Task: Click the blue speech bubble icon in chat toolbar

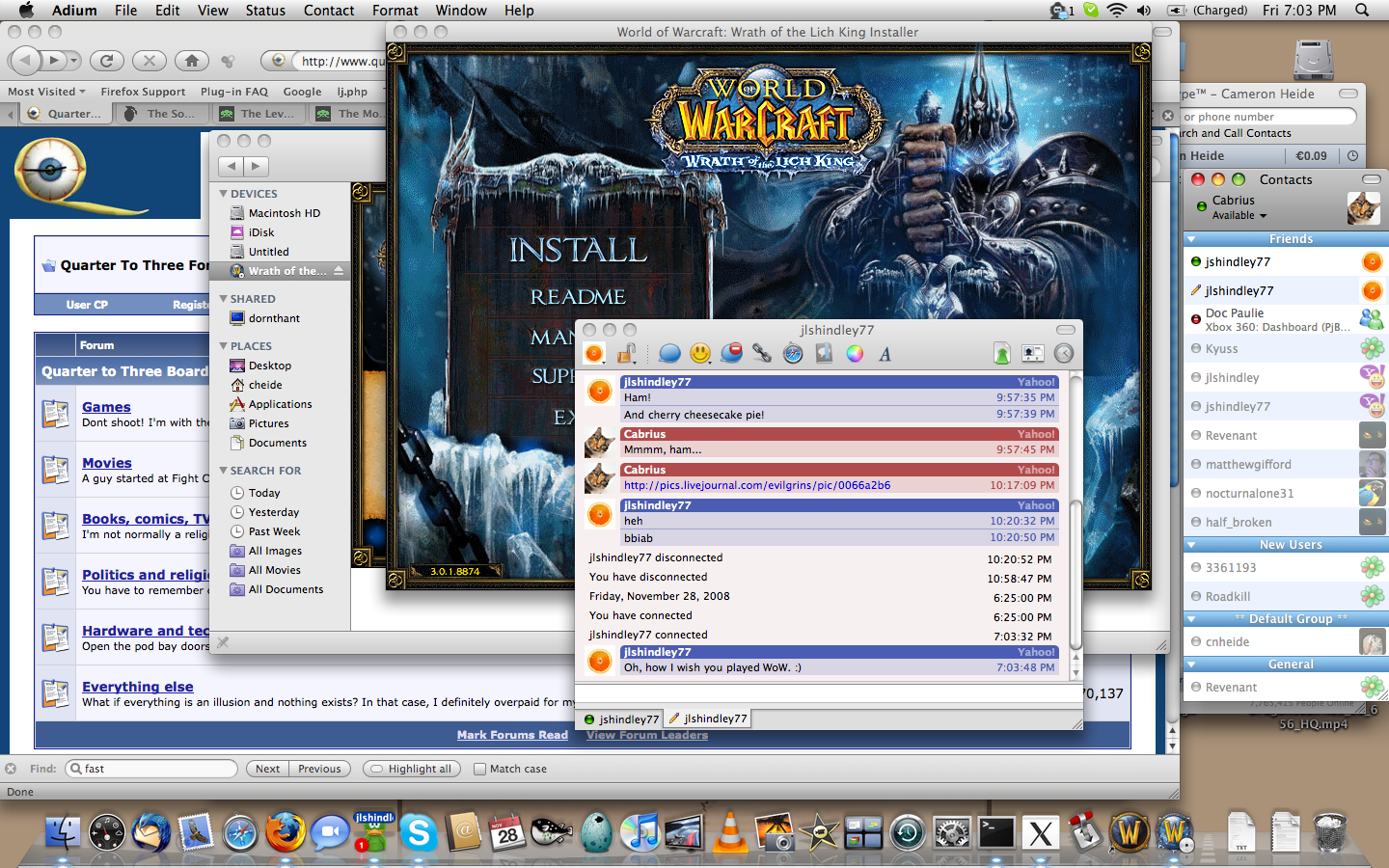Action: pos(669,354)
